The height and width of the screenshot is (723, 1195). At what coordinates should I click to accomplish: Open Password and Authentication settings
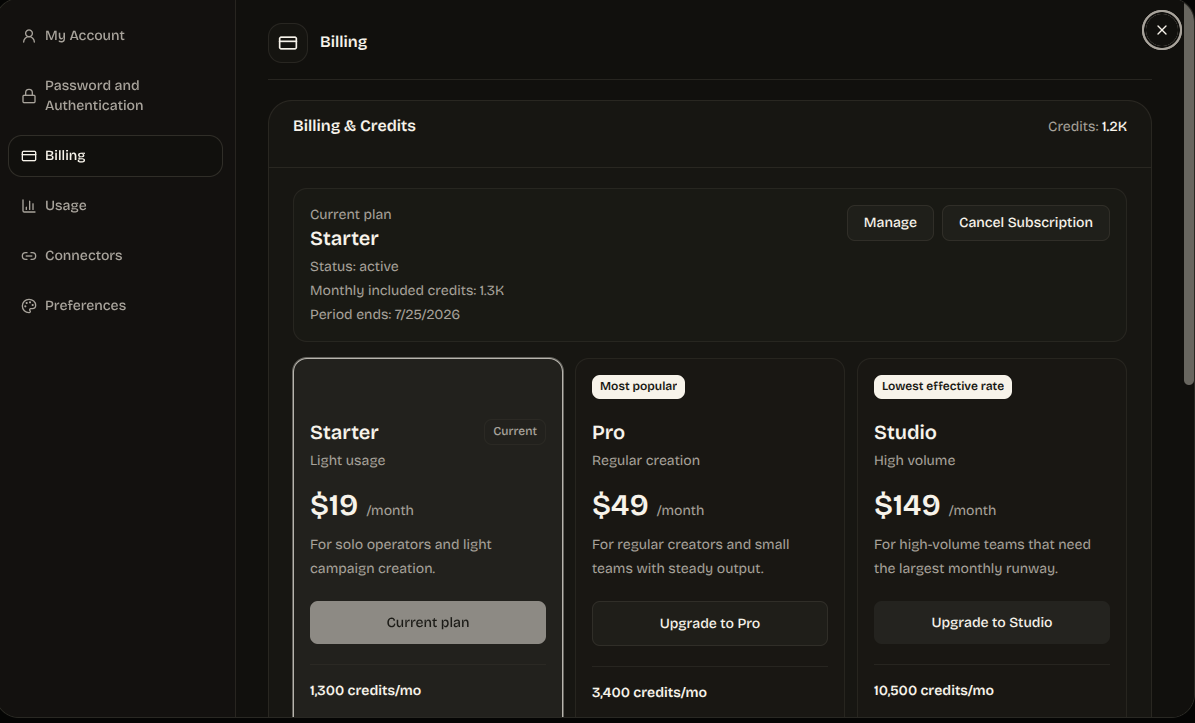pos(115,96)
